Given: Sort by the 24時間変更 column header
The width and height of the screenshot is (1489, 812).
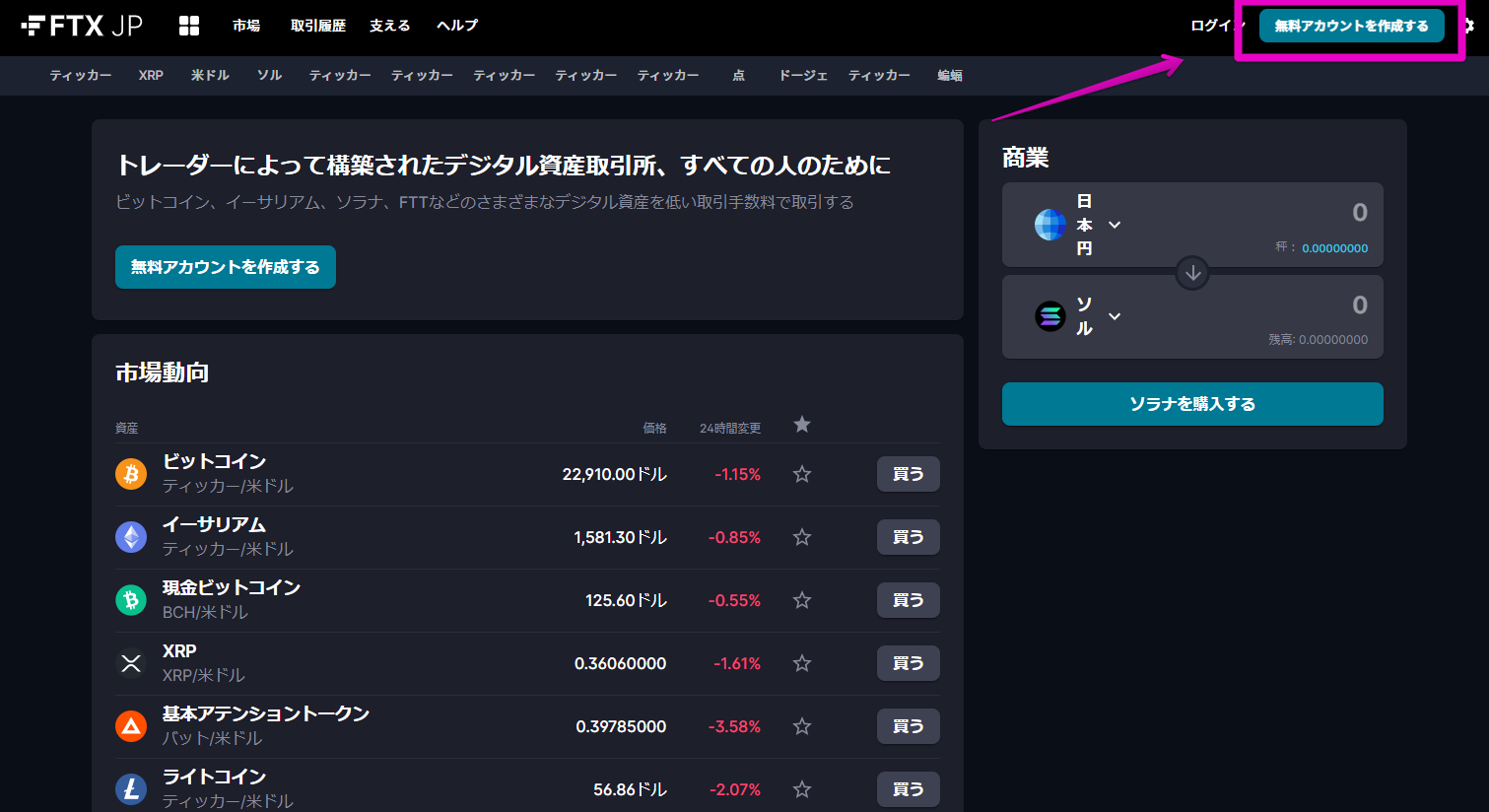Looking at the screenshot, I should (730, 428).
